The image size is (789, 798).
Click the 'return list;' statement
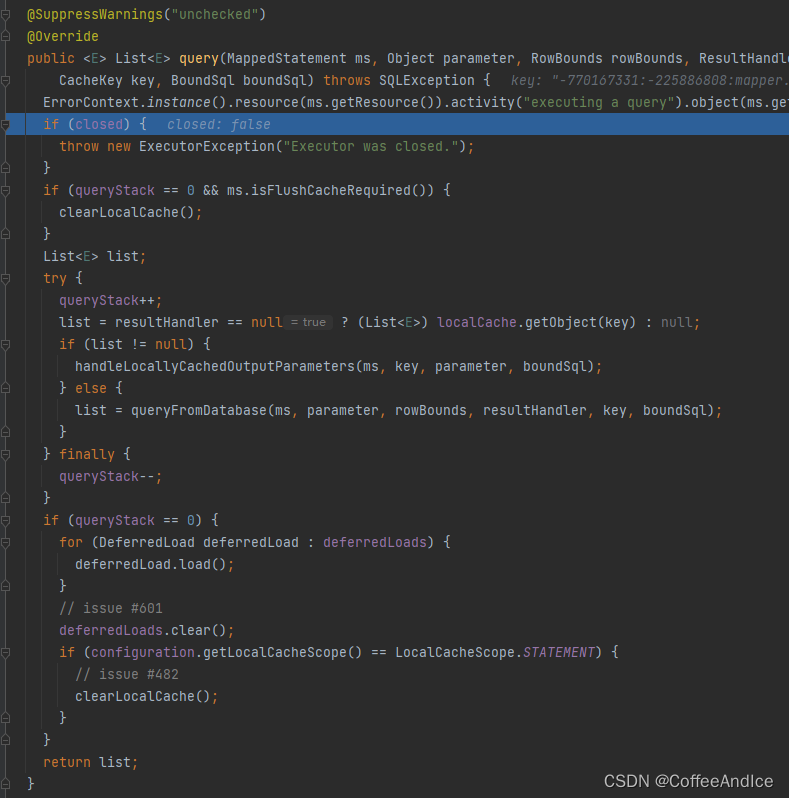91,762
